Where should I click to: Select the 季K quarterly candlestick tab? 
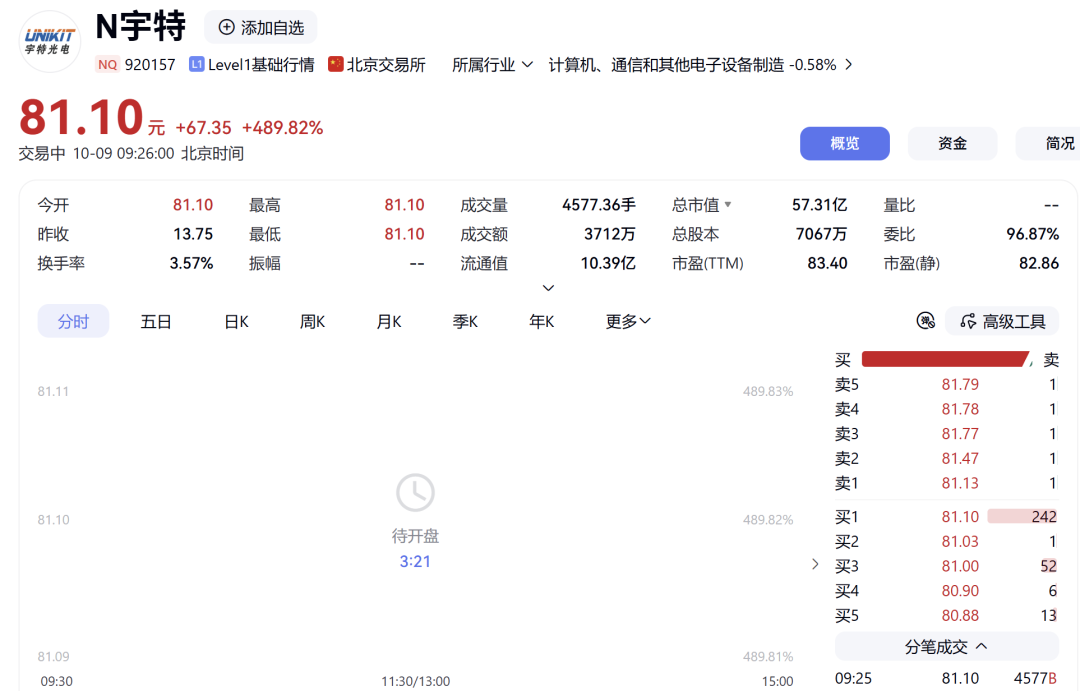[x=465, y=322]
